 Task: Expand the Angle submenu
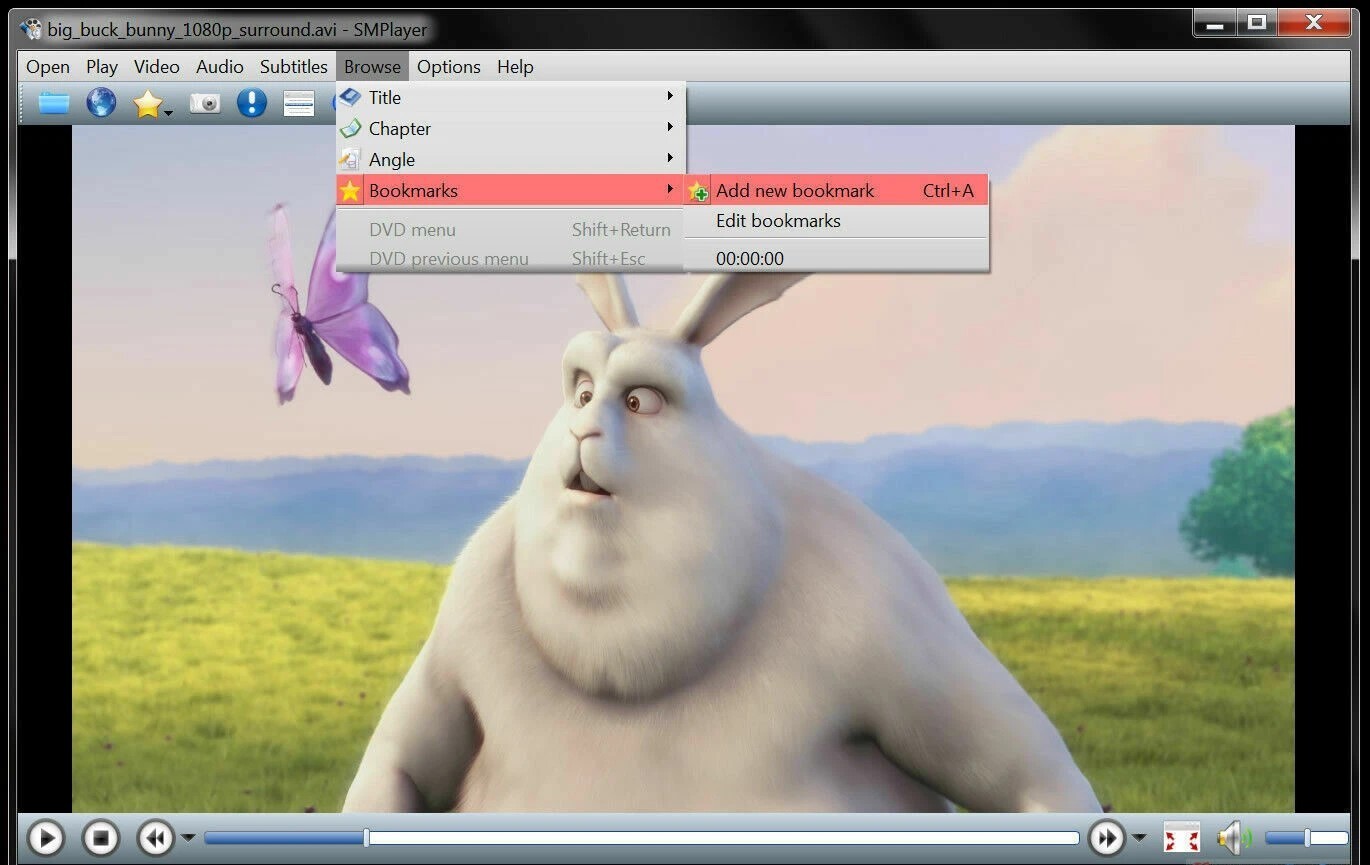tap(510, 159)
